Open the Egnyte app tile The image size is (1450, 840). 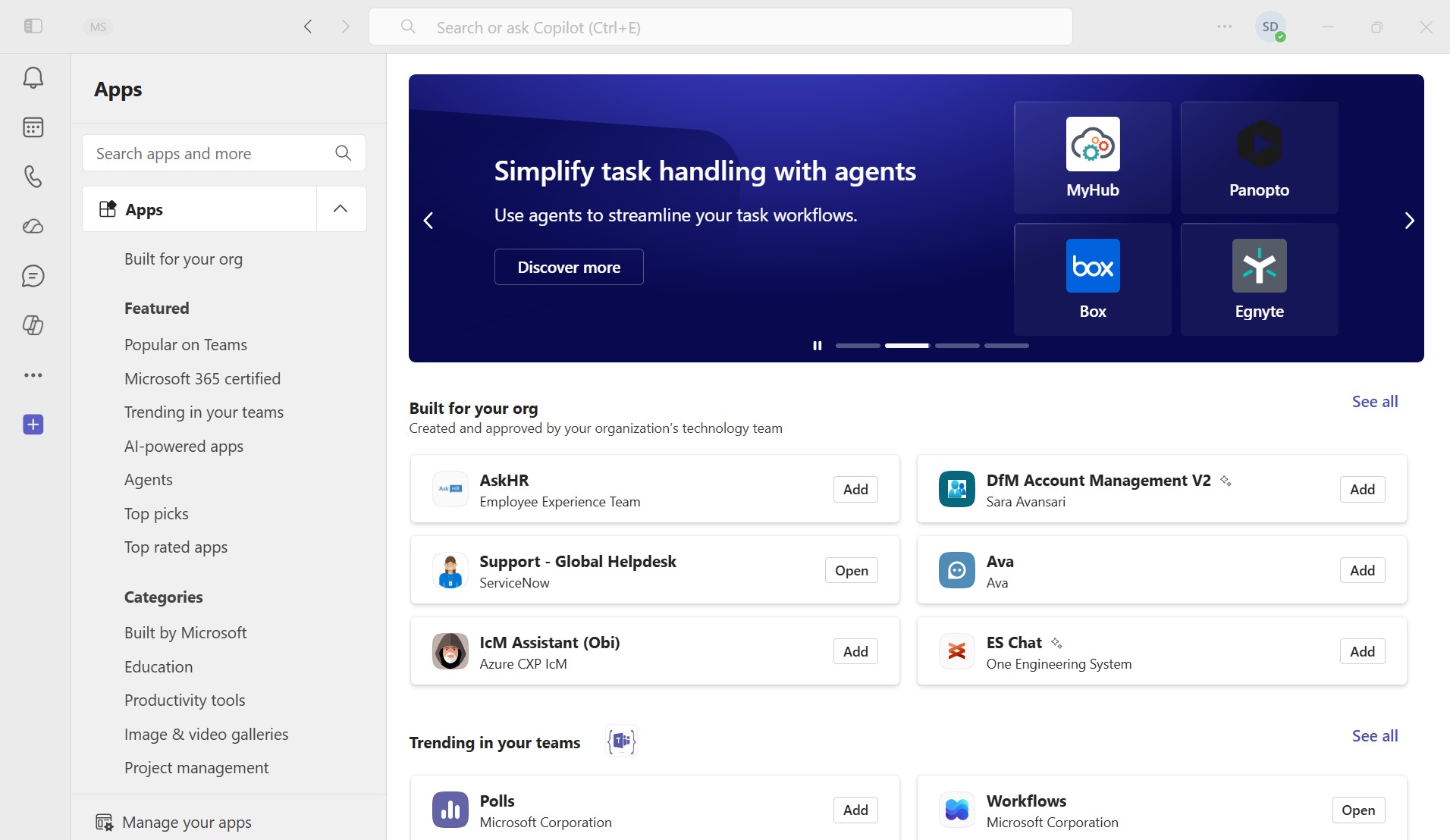pos(1260,279)
